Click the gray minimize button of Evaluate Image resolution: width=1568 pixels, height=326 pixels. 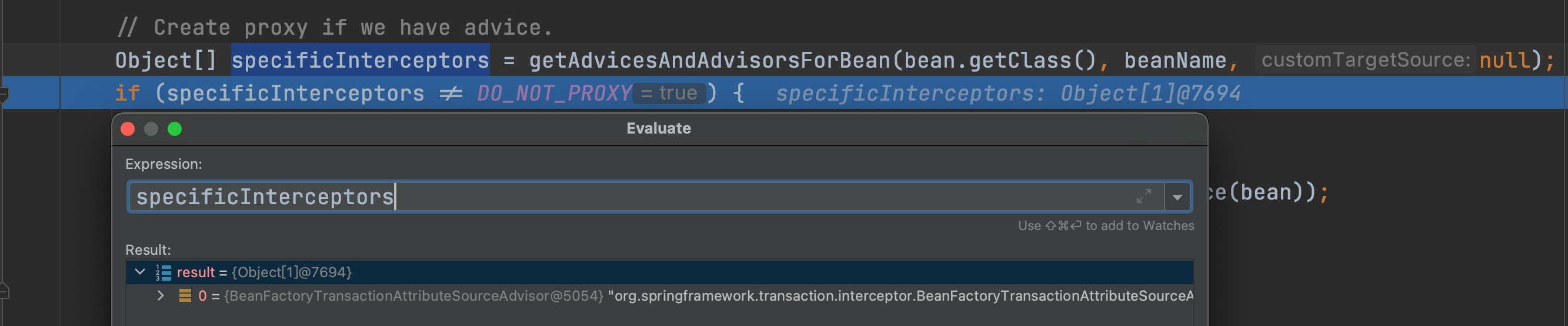click(x=151, y=128)
